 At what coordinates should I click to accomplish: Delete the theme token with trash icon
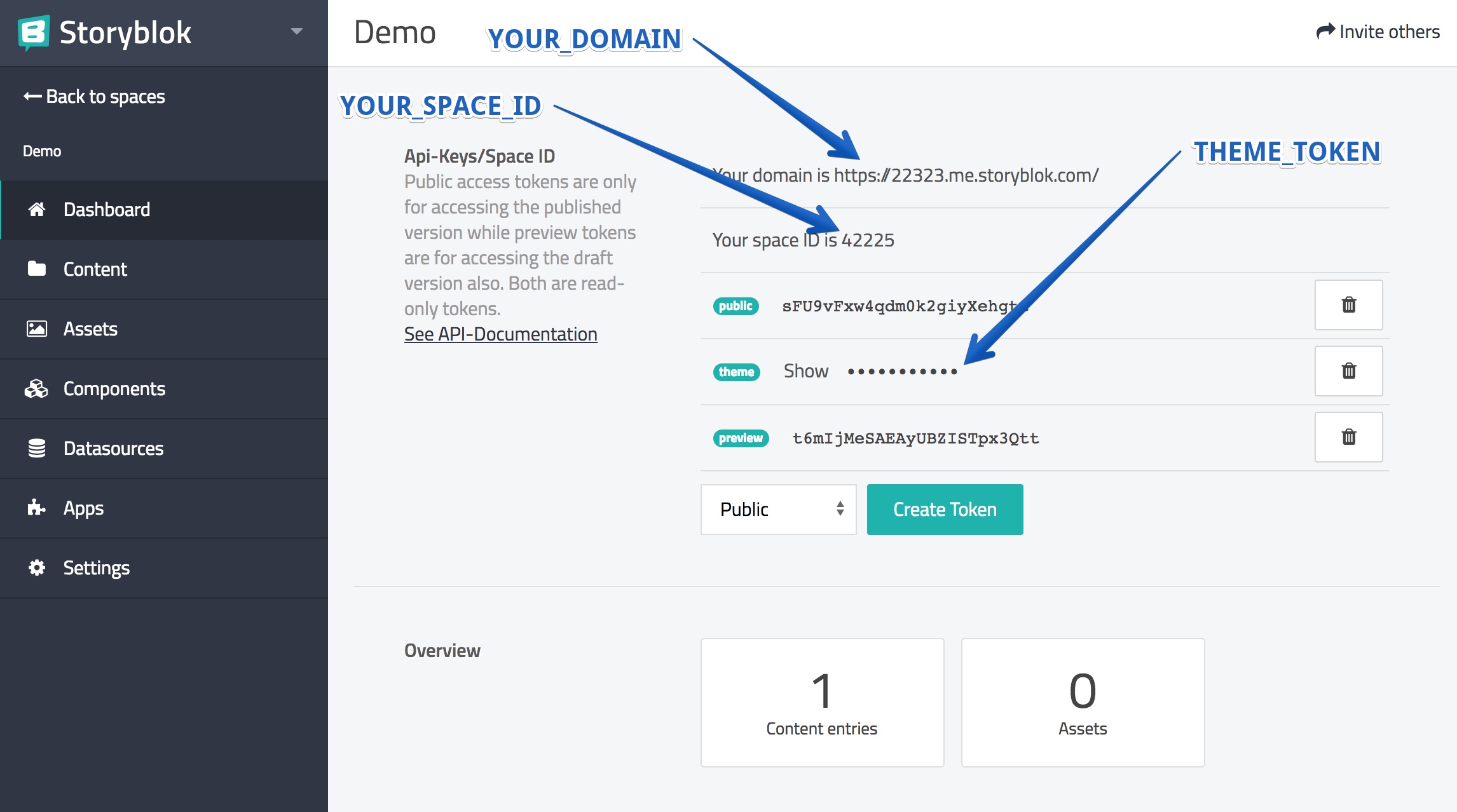(x=1348, y=371)
